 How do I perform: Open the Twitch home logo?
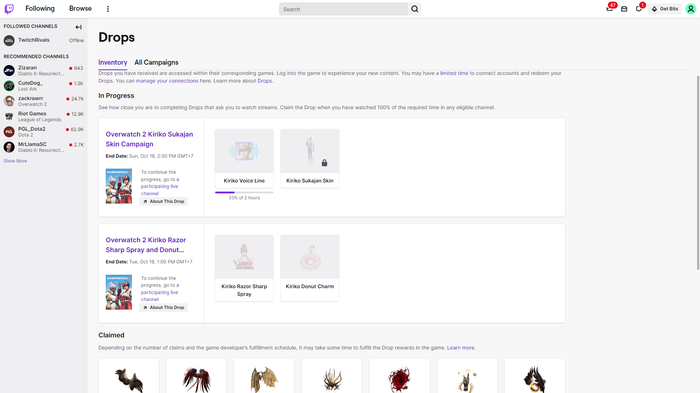point(9,8)
